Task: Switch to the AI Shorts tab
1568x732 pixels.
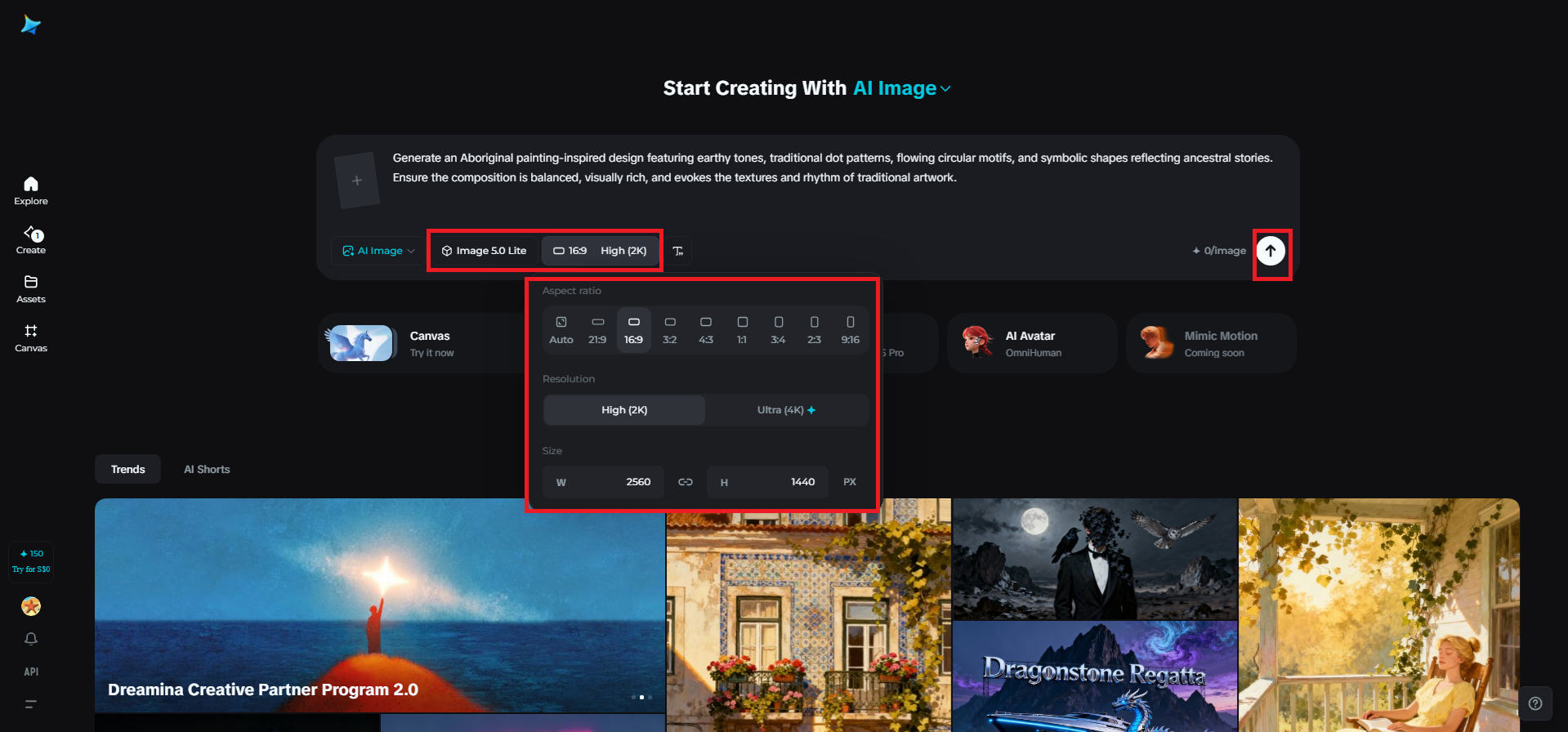Action: [207, 469]
